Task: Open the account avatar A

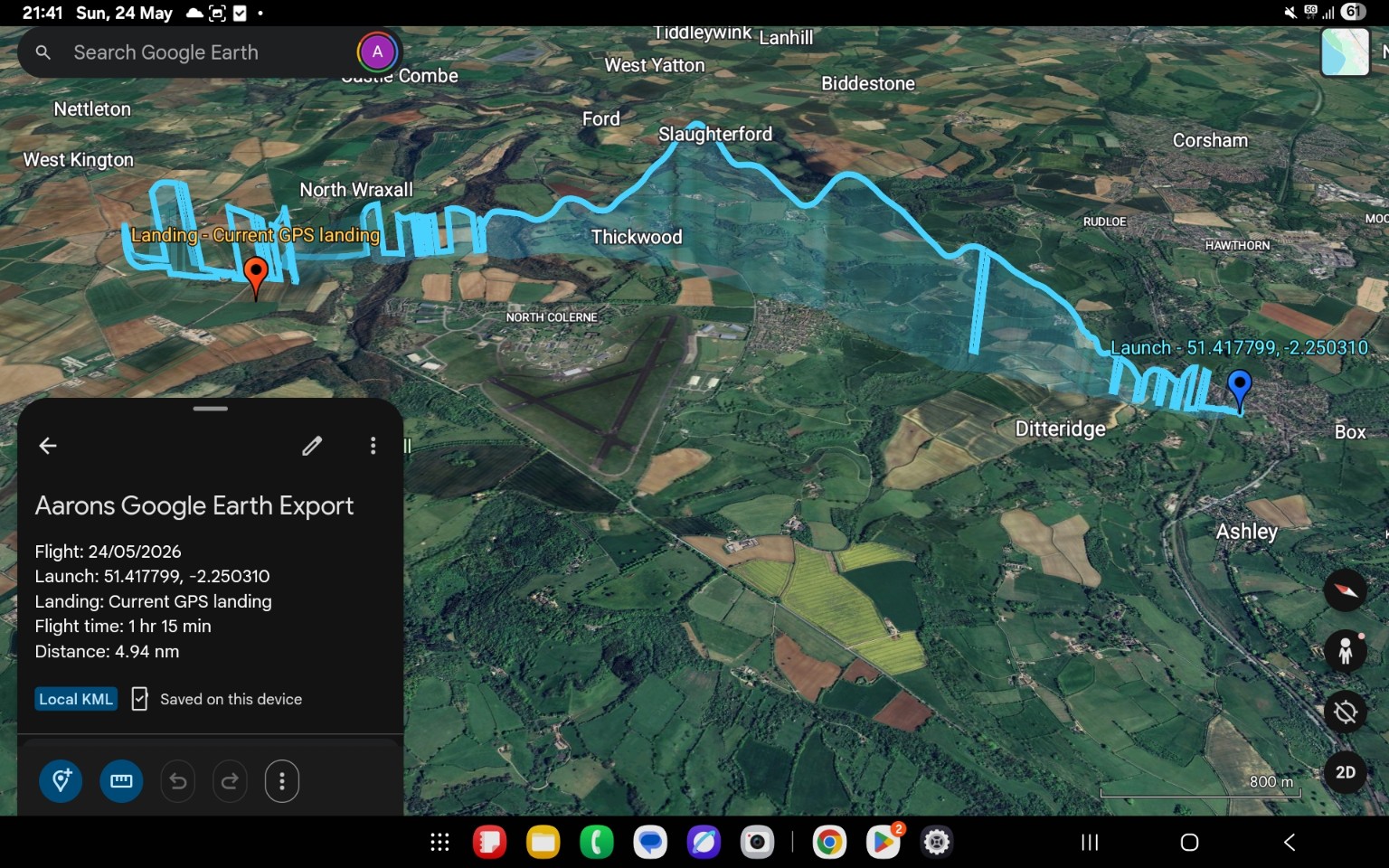Action: (x=377, y=52)
